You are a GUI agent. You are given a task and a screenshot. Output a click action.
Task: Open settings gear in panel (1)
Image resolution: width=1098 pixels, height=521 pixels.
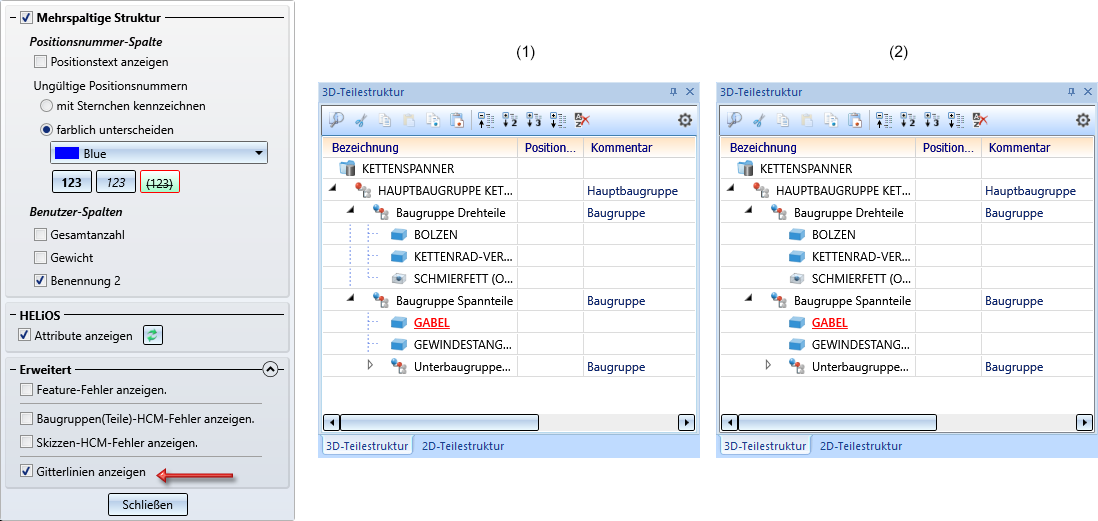(685, 120)
